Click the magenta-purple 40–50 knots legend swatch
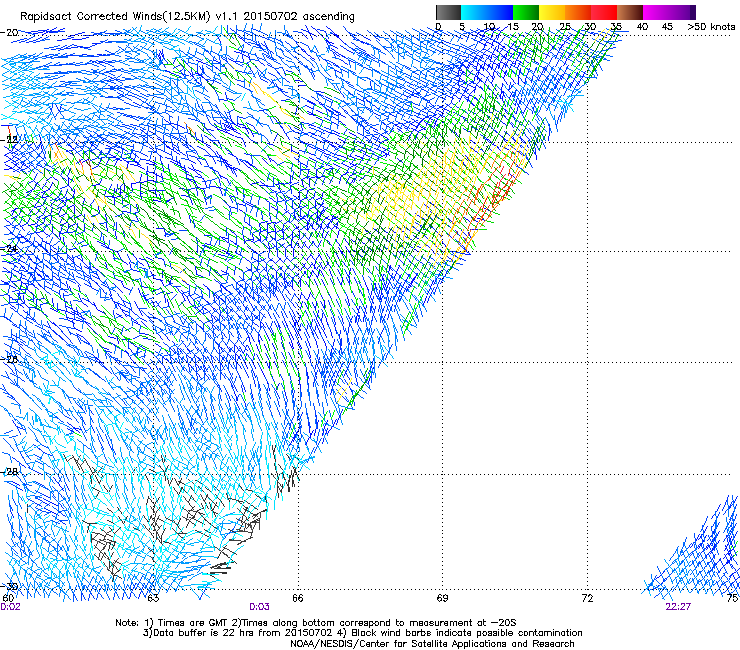 [669, 12]
